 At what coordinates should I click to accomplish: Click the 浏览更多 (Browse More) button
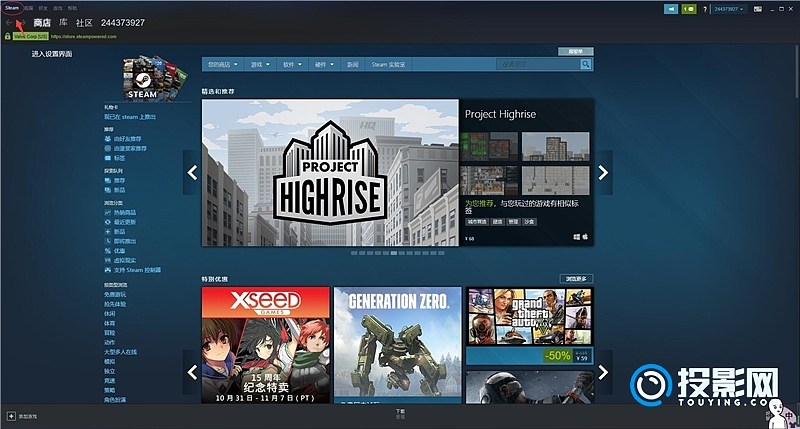pyautogui.click(x=577, y=279)
